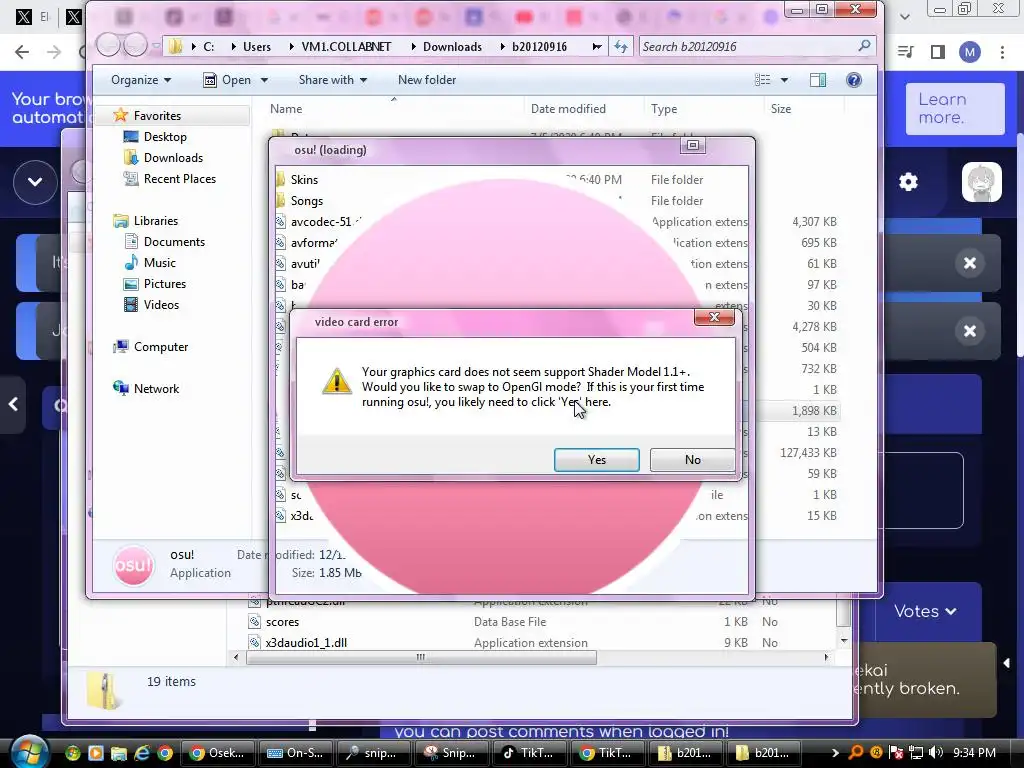The image size is (1024, 768).
Task: Select the Songs folder
Action: coord(306,200)
